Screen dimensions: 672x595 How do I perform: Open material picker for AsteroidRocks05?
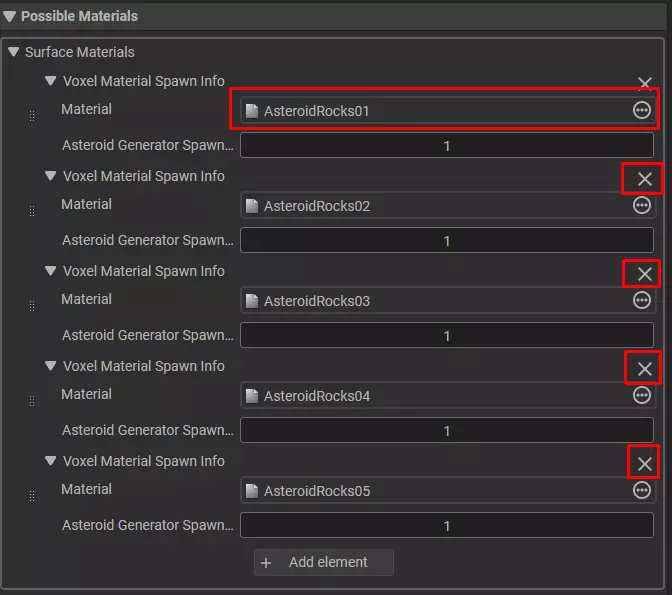642,491
